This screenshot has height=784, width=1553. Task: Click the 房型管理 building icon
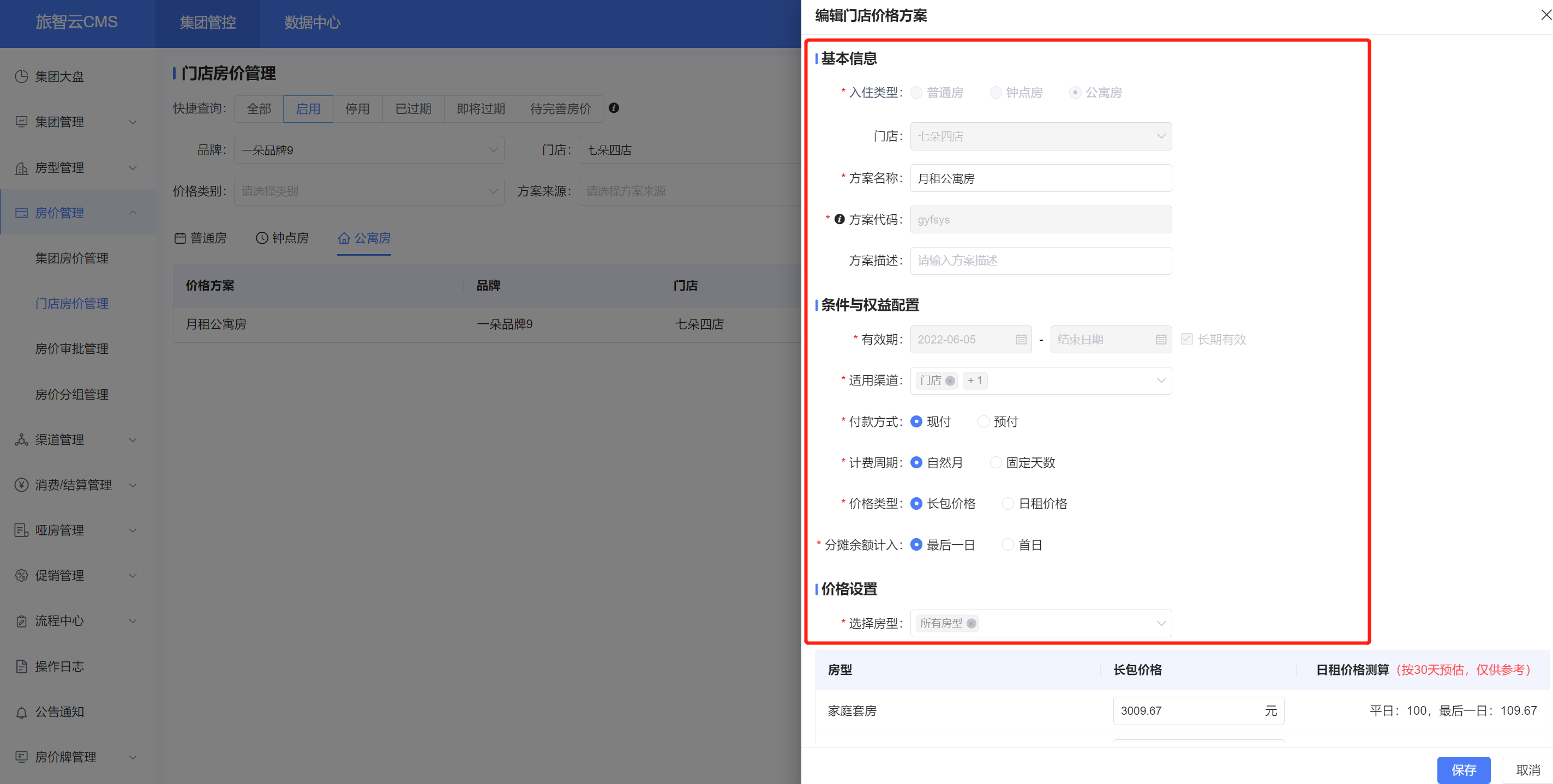(22, 167)
